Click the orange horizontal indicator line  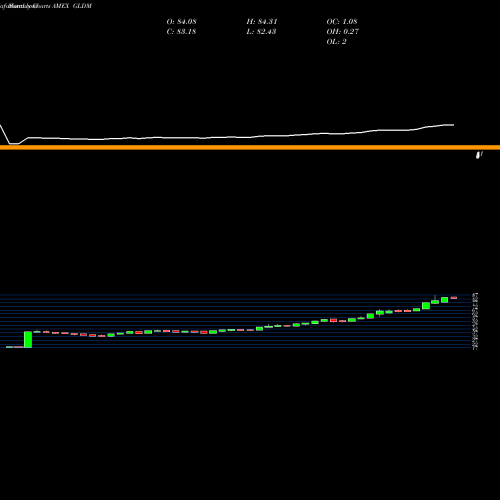coord(250,147)
